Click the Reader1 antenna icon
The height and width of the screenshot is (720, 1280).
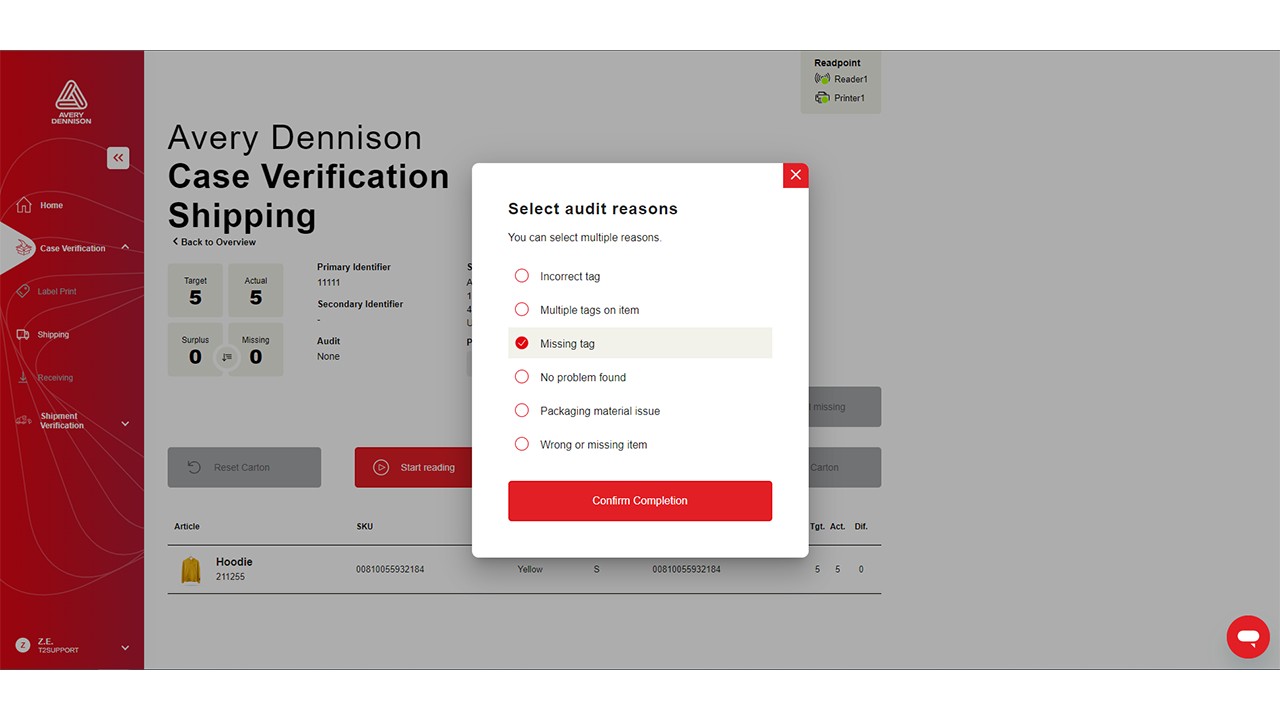click(822, 79)
